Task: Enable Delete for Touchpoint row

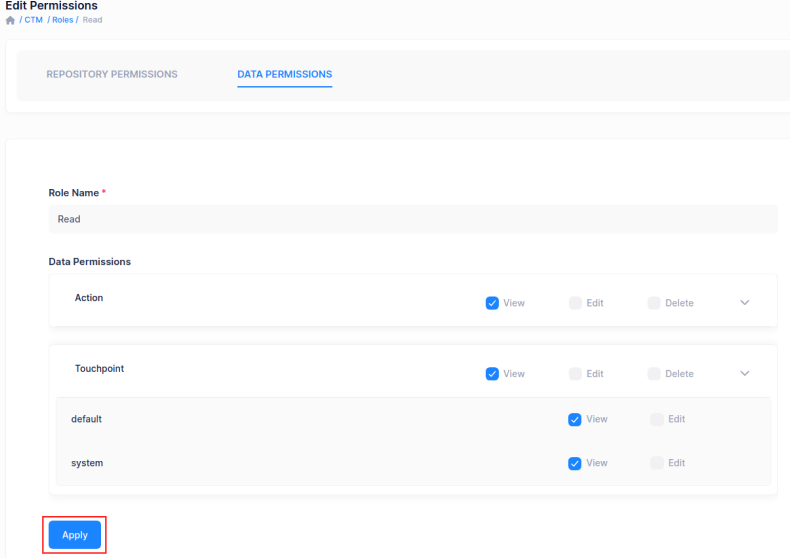Action: point(654,374)
